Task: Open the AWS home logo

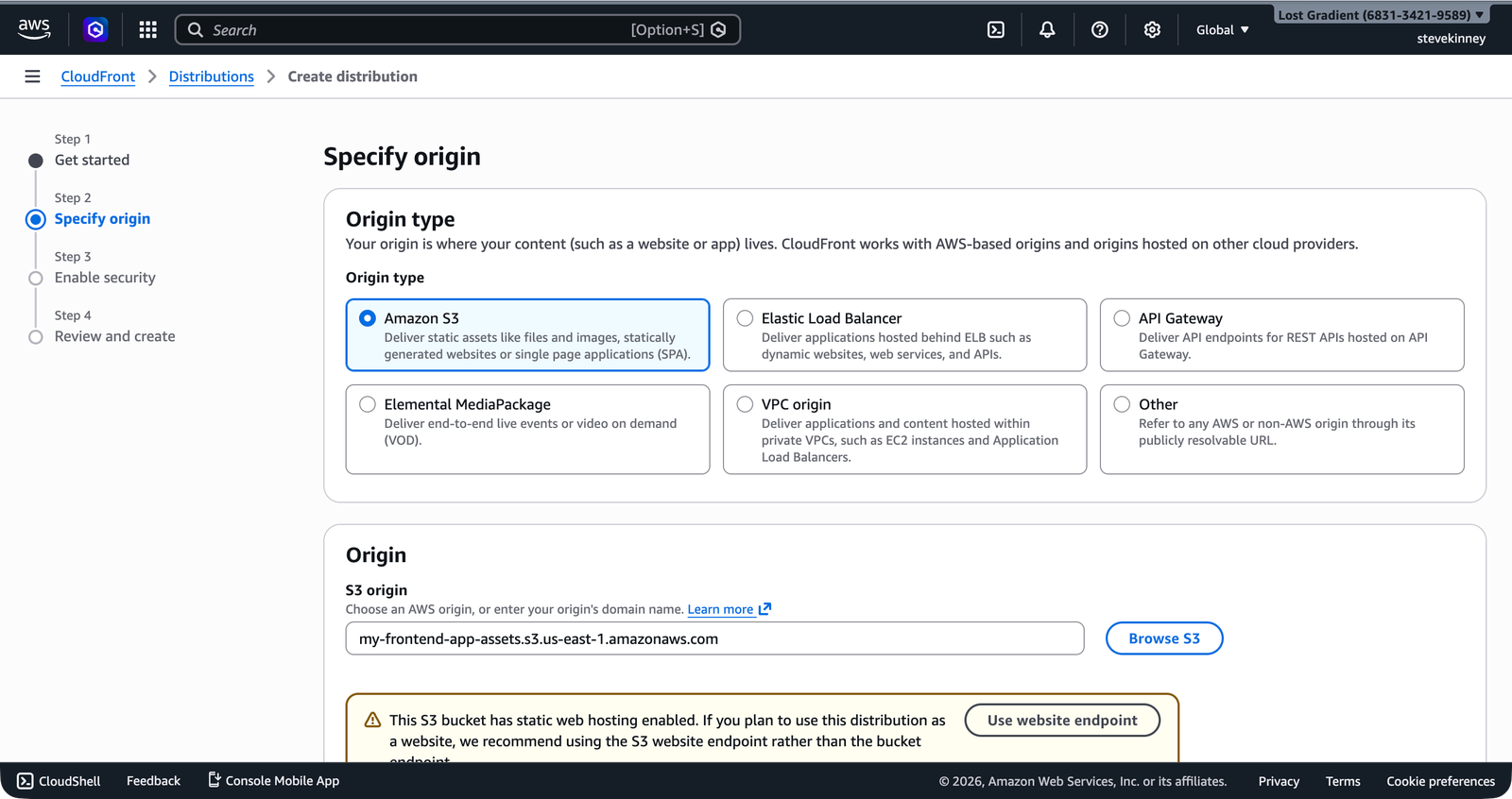Action: pos(34,29)
